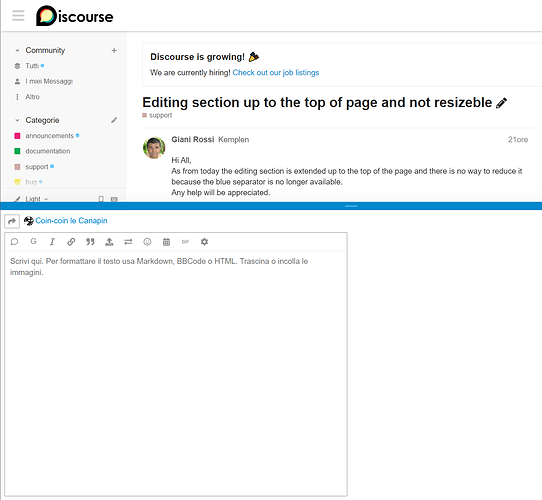Screen dimensions: 542x500
Task: Toggle the hamburger sidebar menu
Action: tap(18, 16)
